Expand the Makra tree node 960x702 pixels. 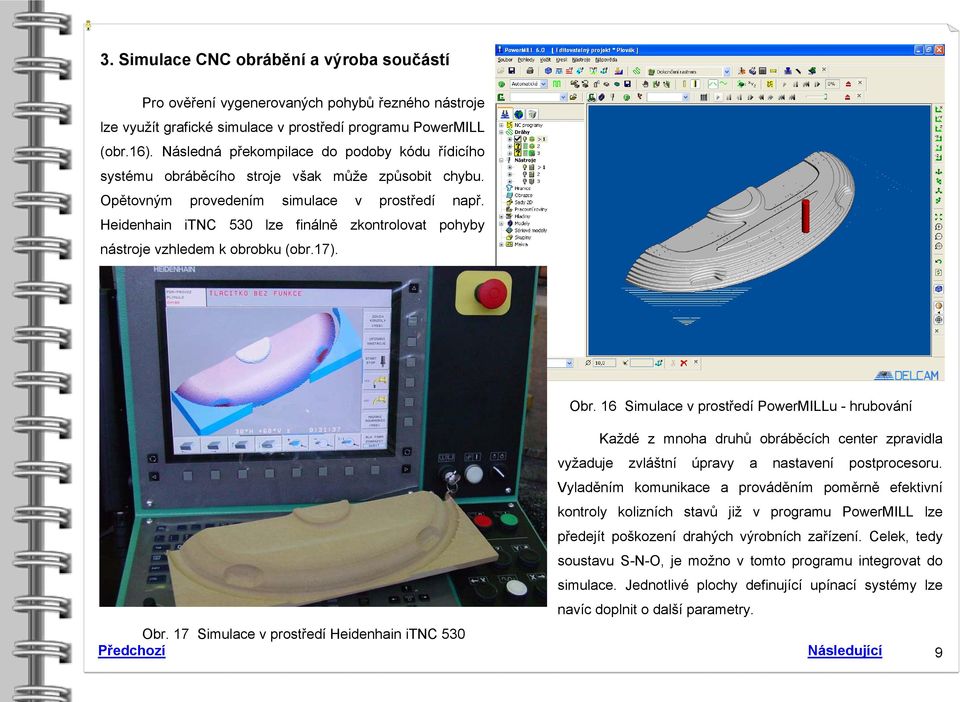502,244
